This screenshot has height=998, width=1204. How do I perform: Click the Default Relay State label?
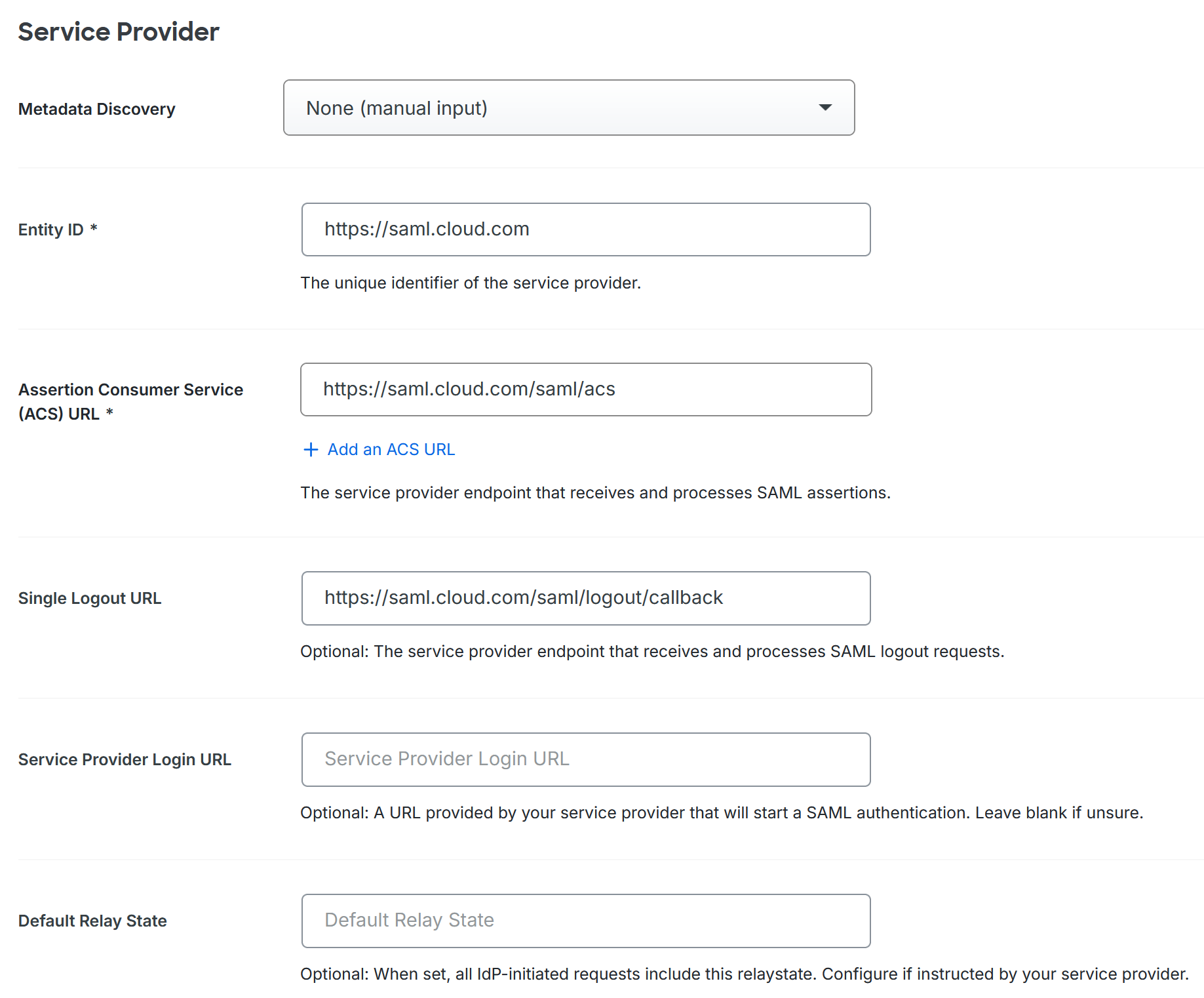pos(92,920)
